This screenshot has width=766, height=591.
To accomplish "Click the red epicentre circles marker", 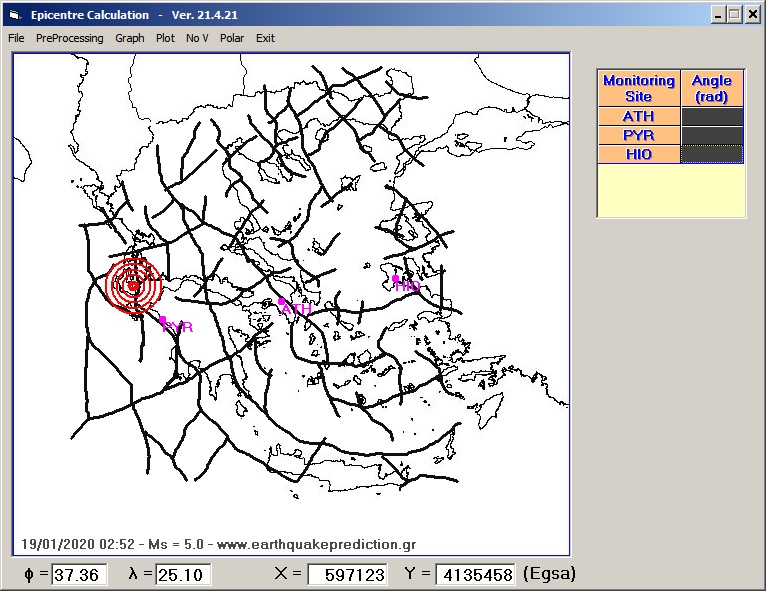I will click(x=133, y=285).
